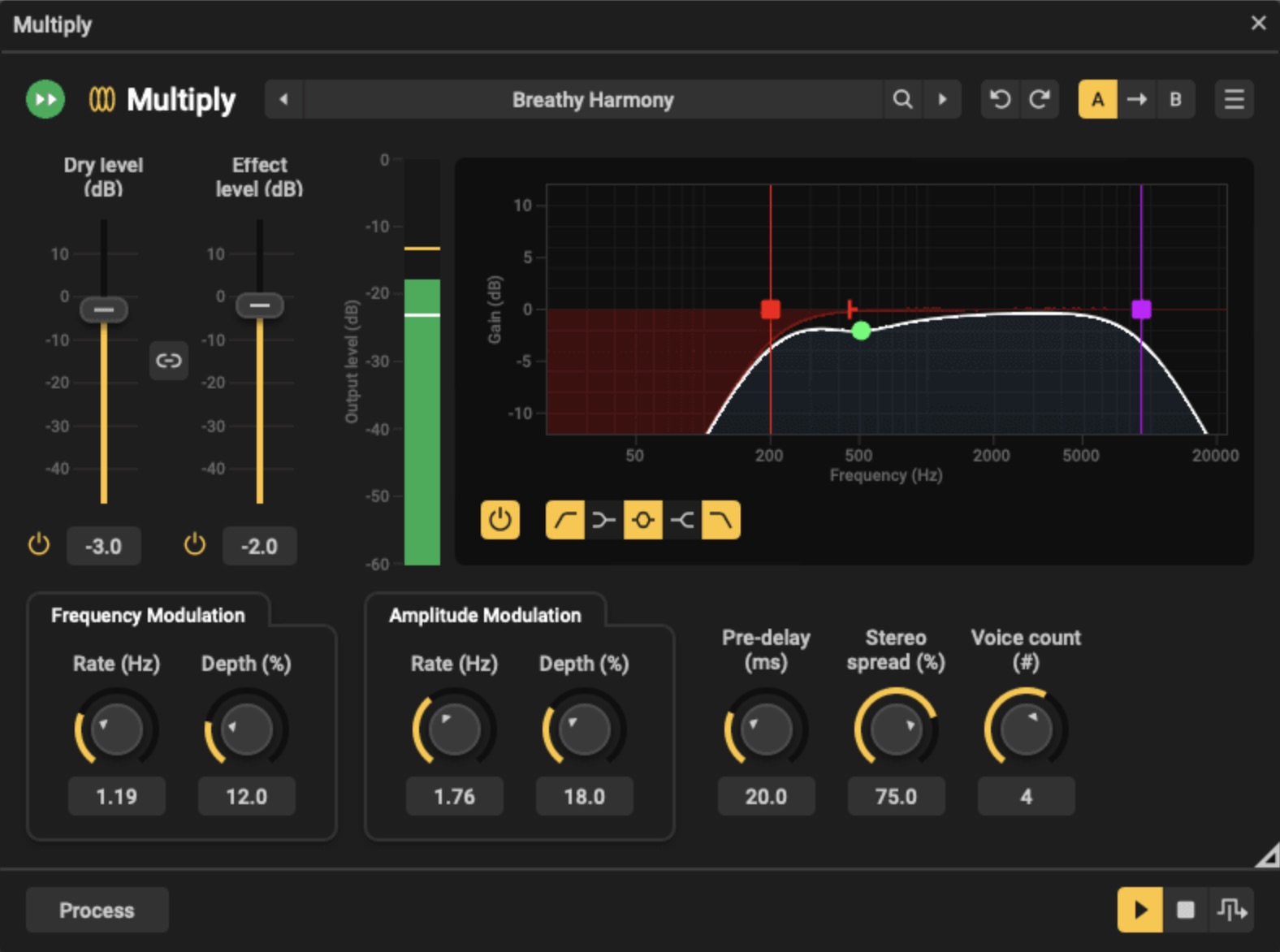Toggle the bypass preview routing icon
The height and width of the screenshot is (952, 1280).
[x=1232, y=910]
